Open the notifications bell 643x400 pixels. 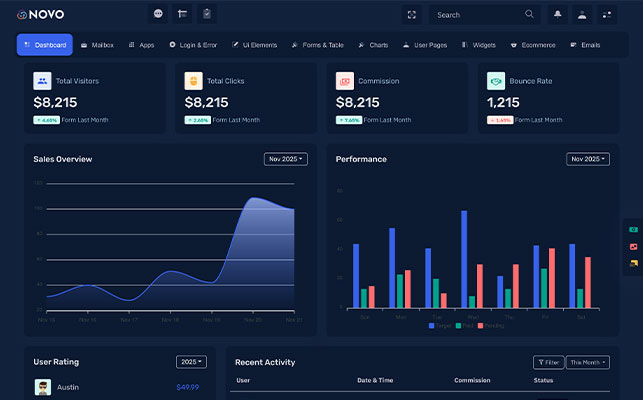point(557,15)
